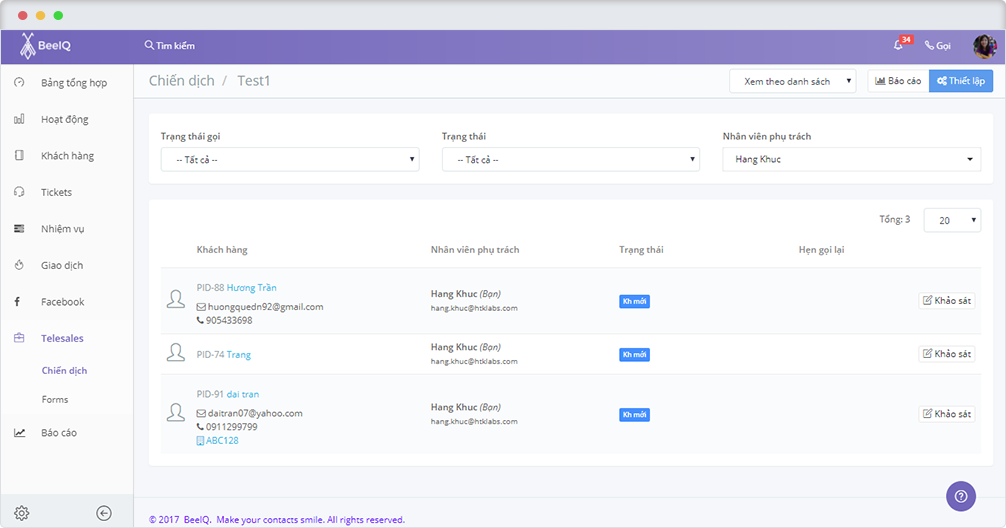The height and width of the screenshot is (528, 1006).
Task: Expand the Trạng thái gọi dropdown
Action: click(290, 159)
